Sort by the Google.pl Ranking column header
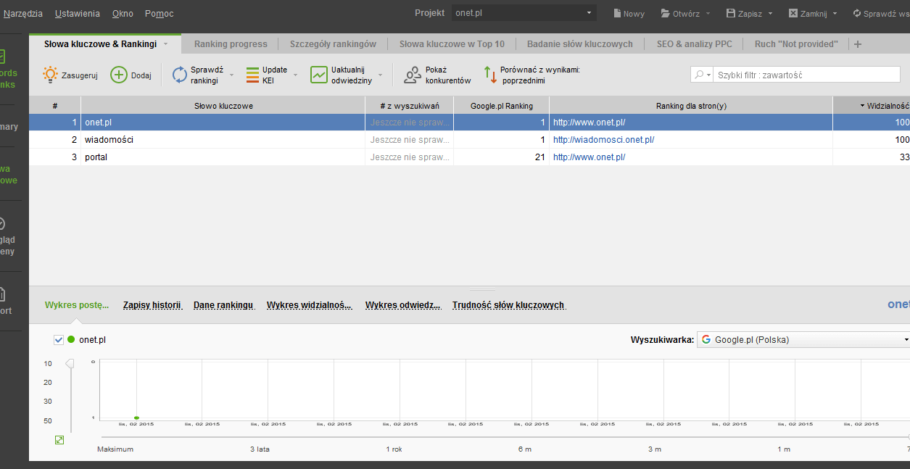The image size is (910, 469). 501,106
